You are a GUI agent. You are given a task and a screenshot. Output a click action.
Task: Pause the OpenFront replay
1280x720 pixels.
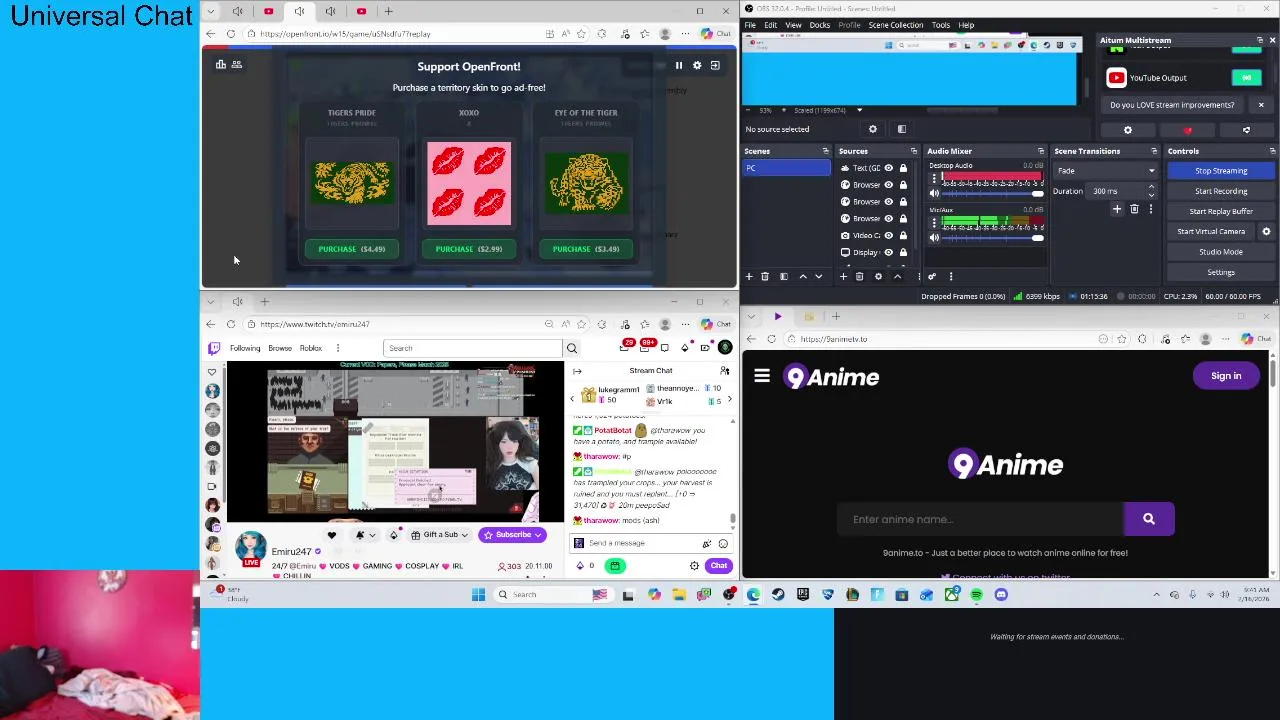pos(679,66)
